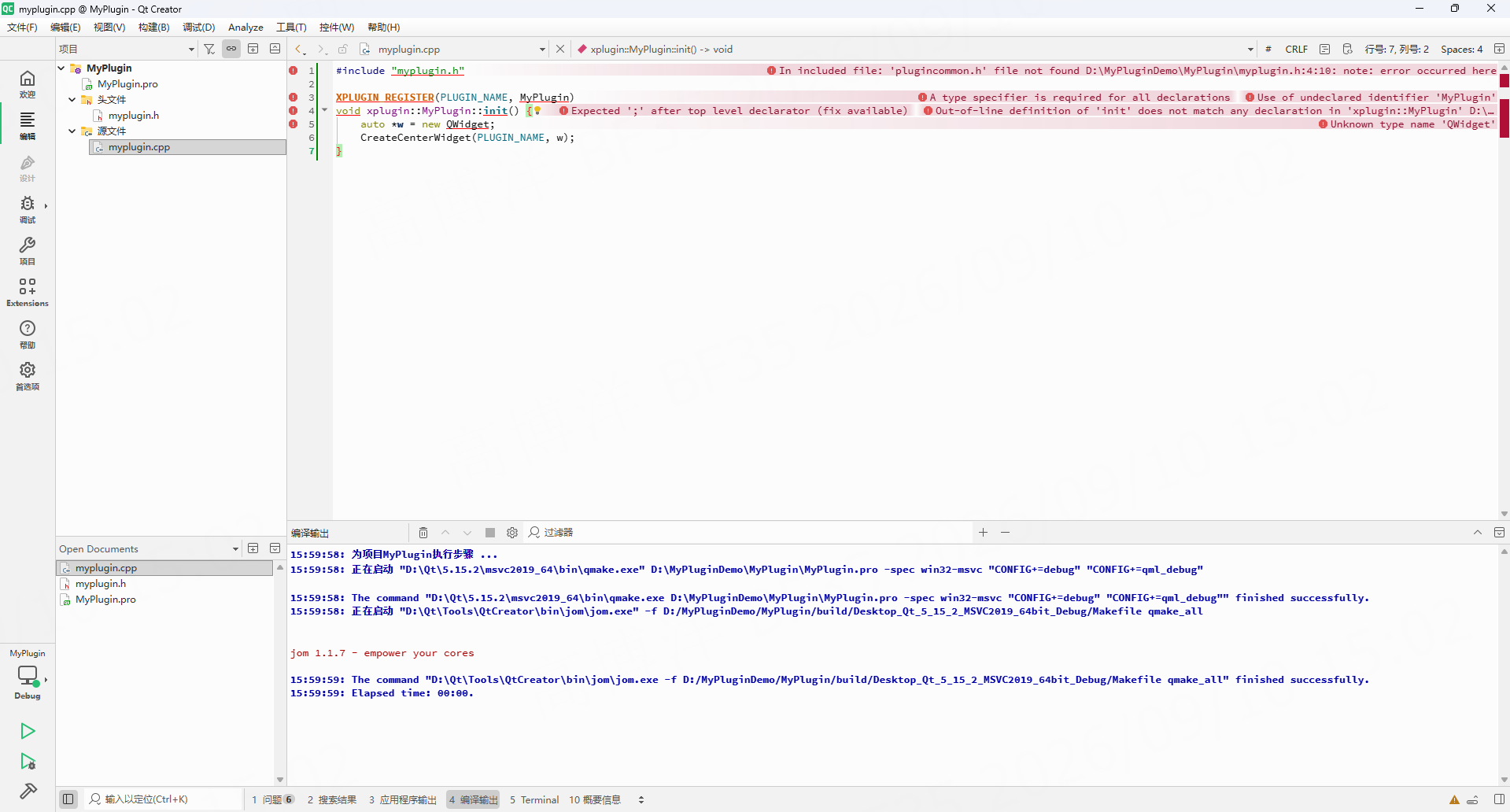Close the myplugin.cpp document
The width and height of the screenshot is (1510, 812).
pyautogui.click(x=560, y=49)
